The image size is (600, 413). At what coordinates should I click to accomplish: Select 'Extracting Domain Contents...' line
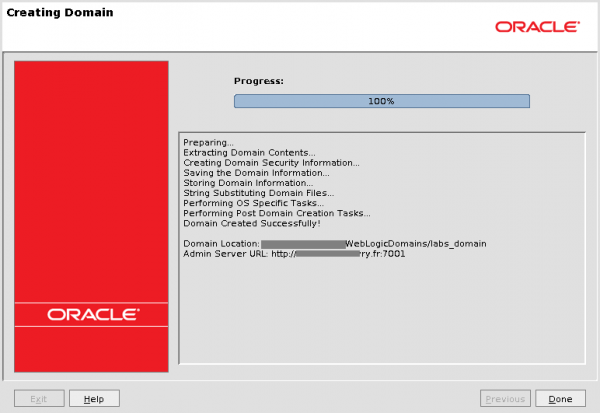249,152
